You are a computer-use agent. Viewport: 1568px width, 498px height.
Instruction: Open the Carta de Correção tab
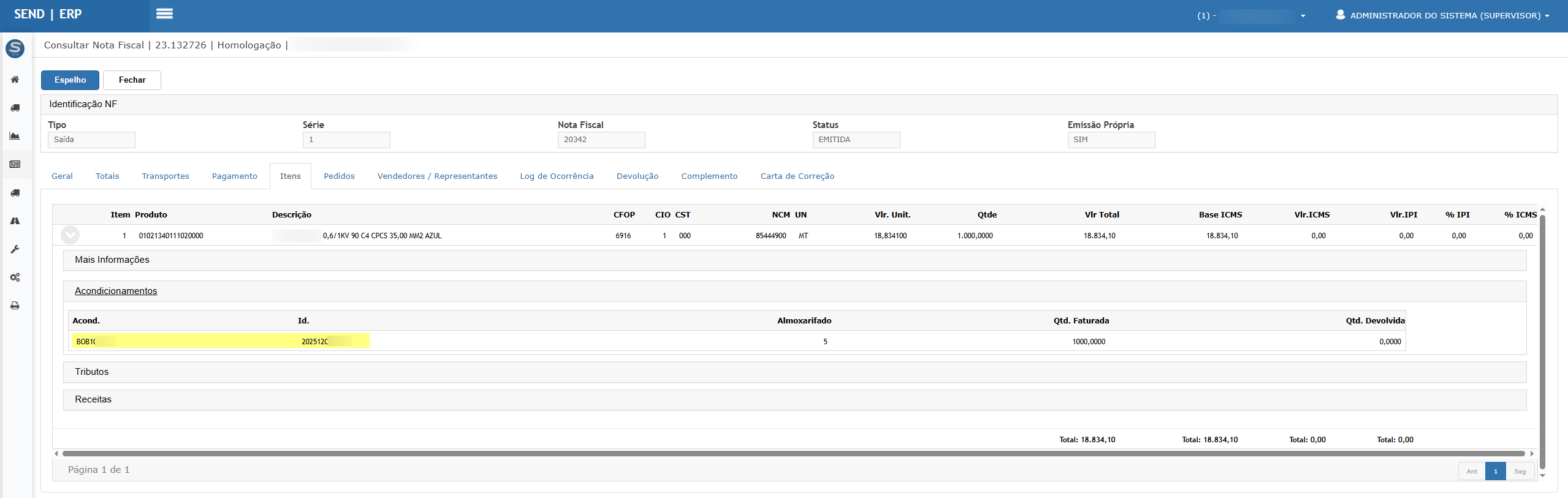[797, 176]
